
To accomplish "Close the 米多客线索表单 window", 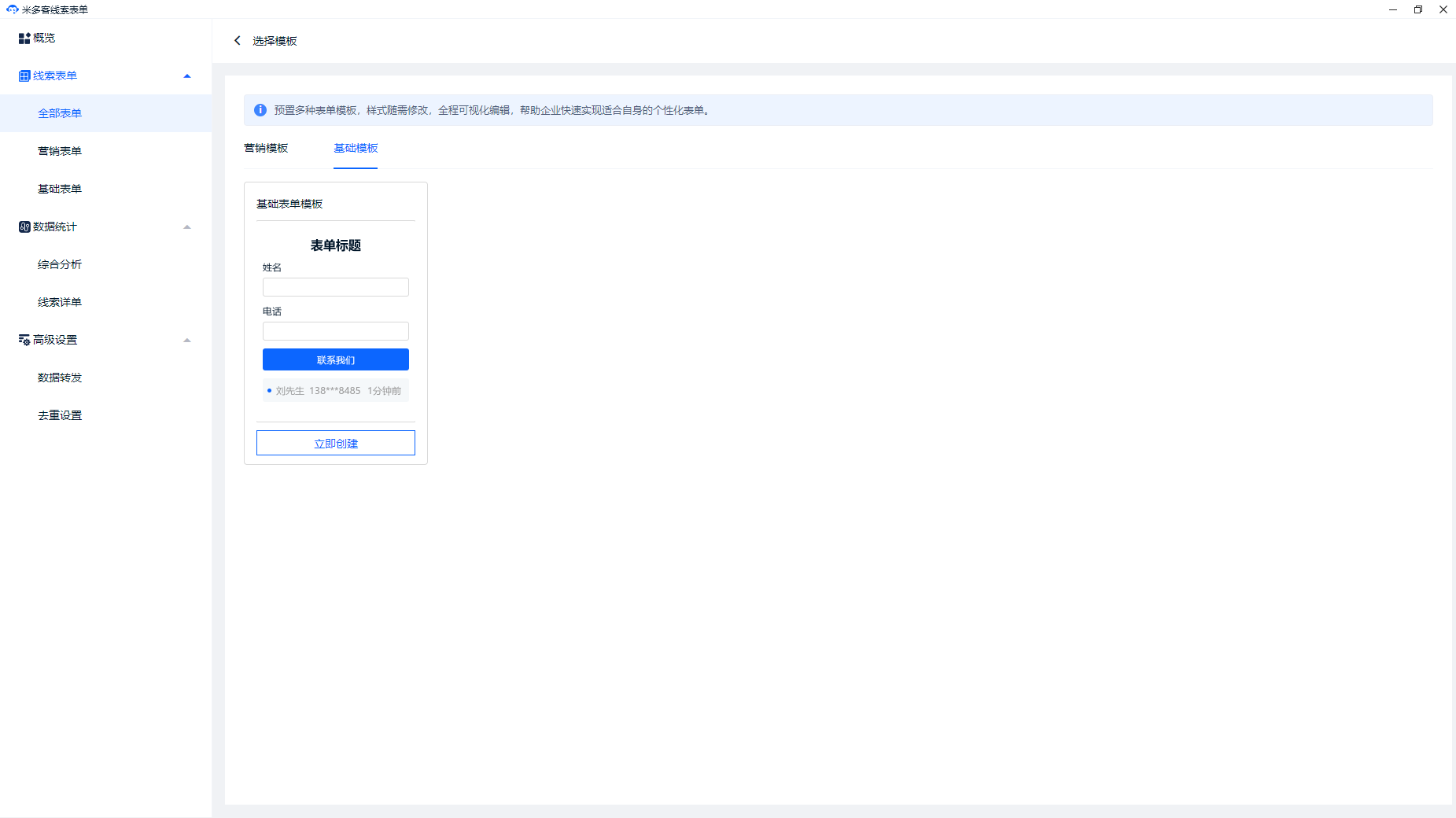I will [x=1443, y=9].
